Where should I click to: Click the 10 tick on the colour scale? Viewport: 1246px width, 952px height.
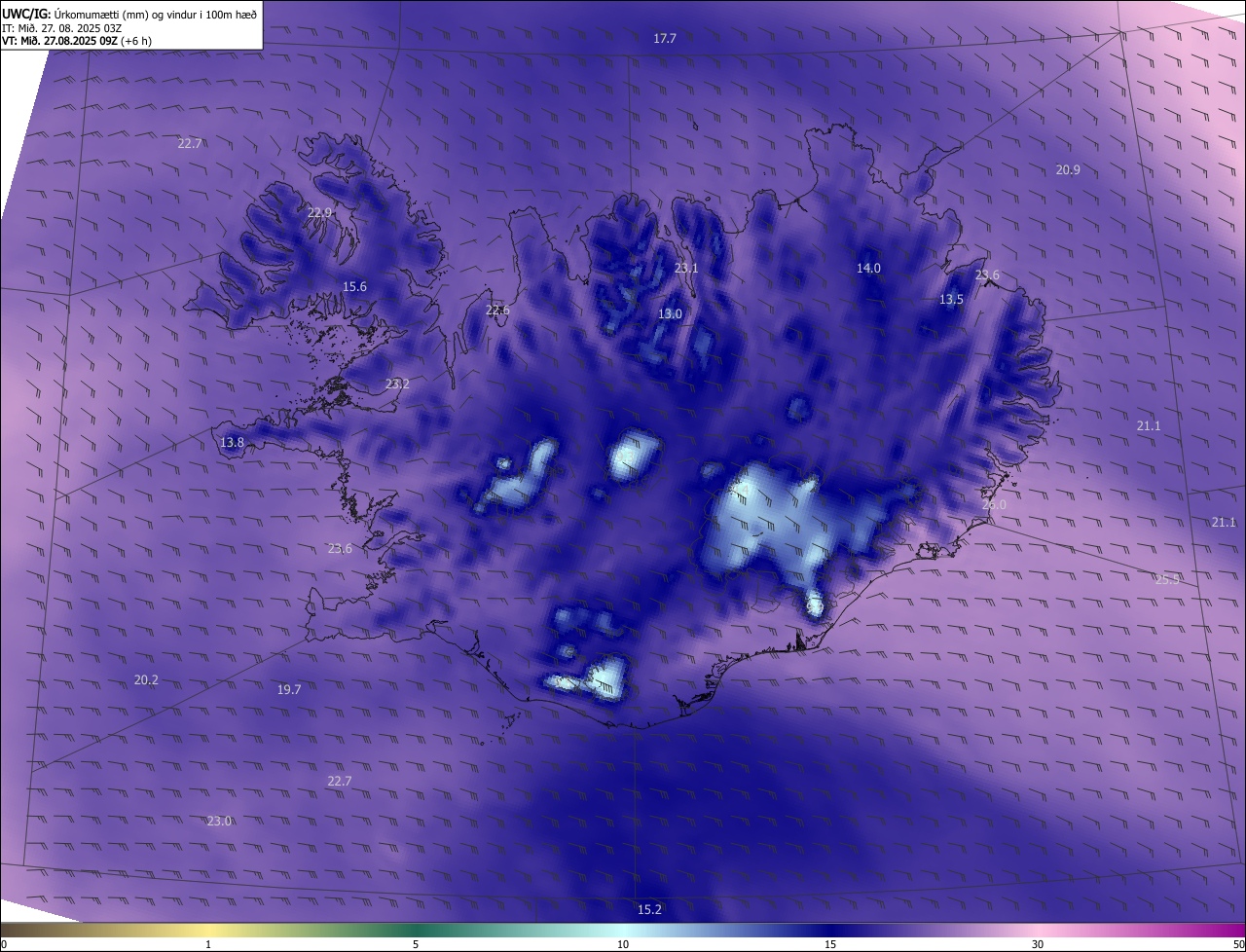[623, 944]
